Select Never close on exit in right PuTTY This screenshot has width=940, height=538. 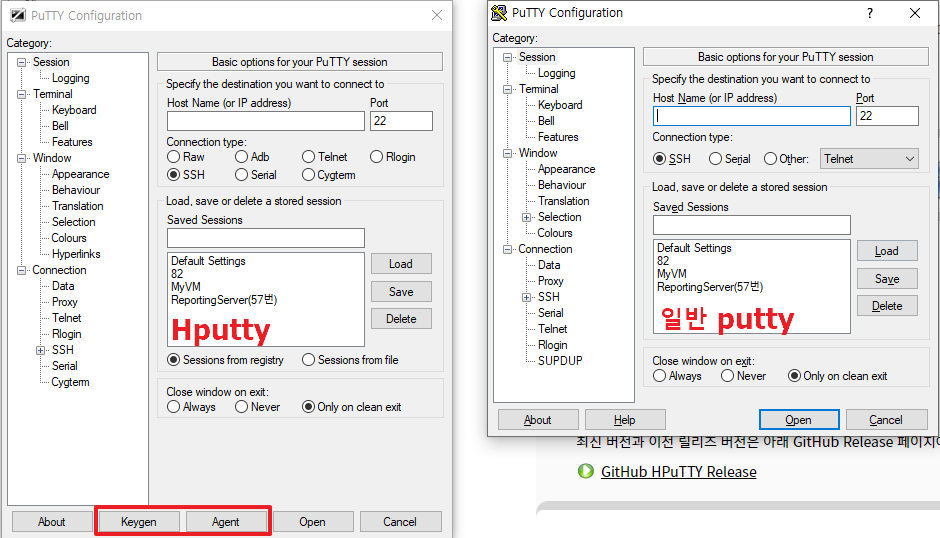pyautogui.click(x=727, y=375)
